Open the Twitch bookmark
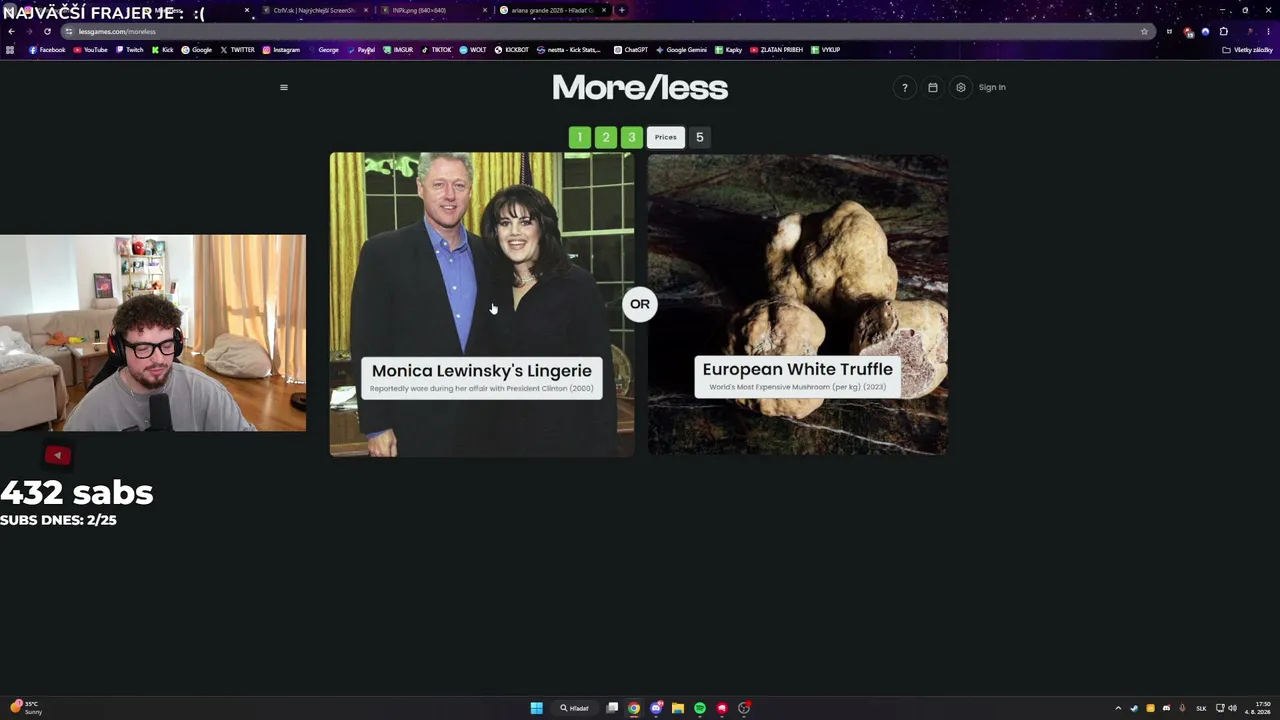 pos(129,50)
